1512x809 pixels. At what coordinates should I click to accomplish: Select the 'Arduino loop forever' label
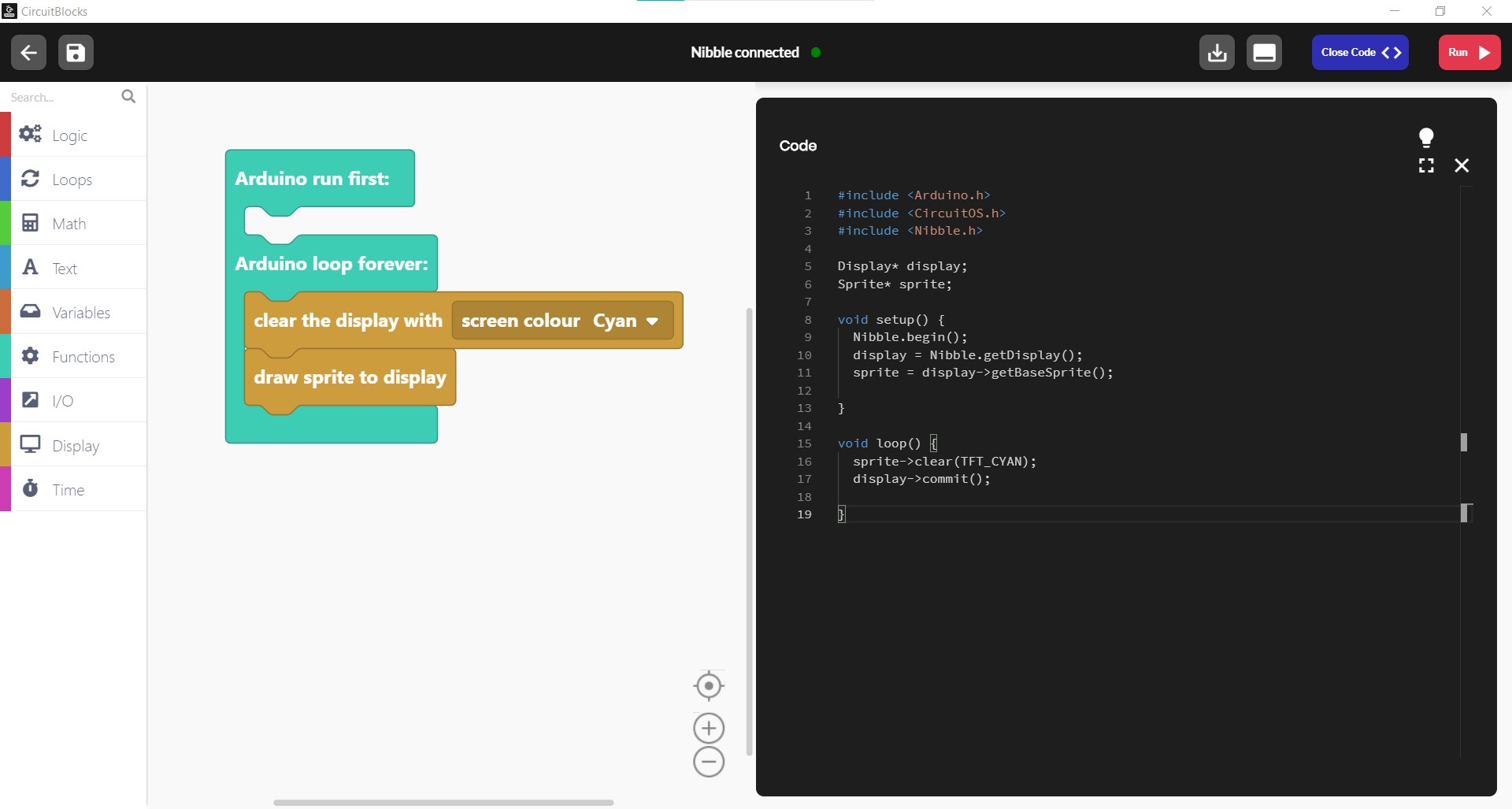click(x=332, y=263)
